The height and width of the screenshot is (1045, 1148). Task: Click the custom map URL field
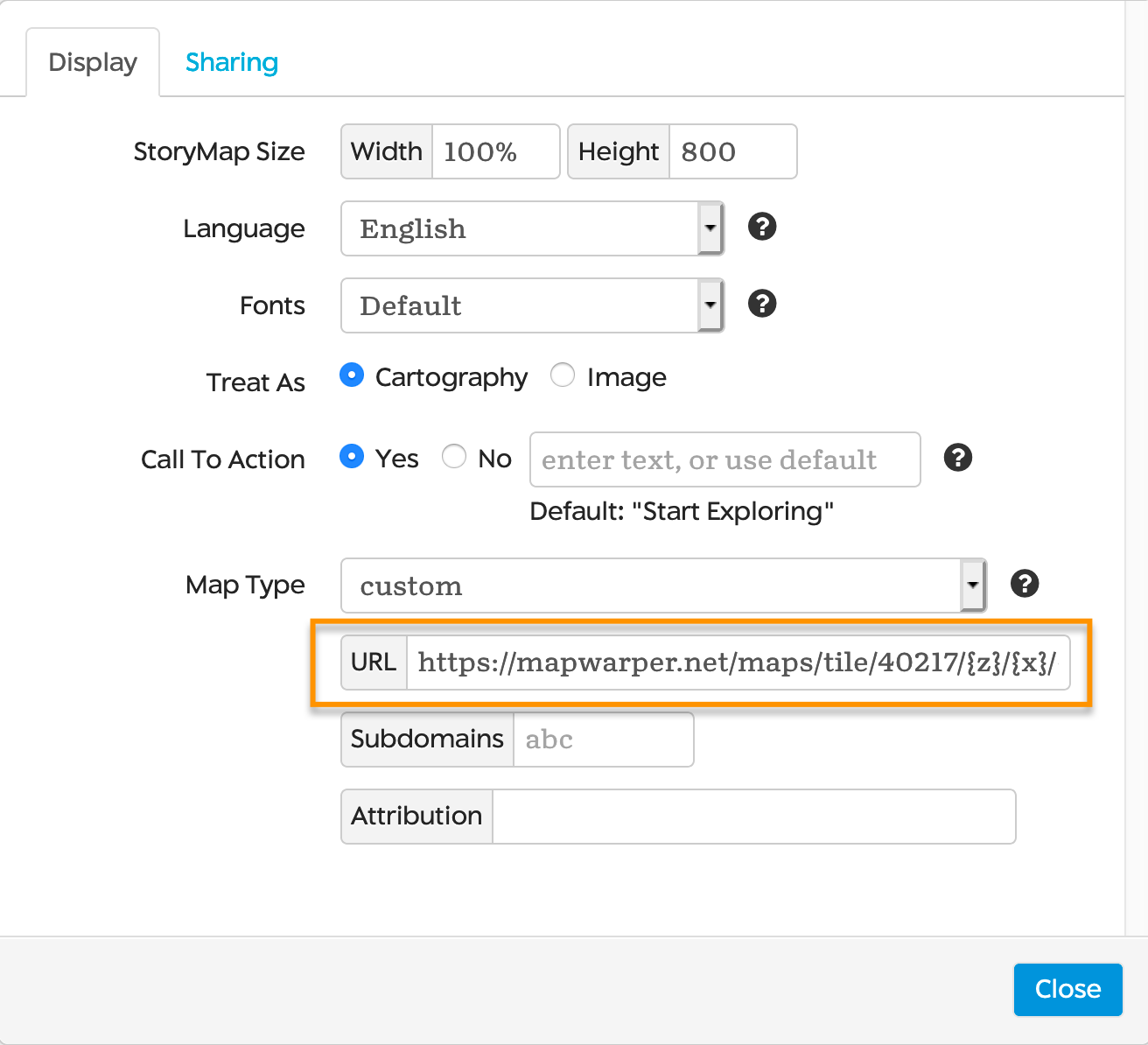tap(739, 663)
